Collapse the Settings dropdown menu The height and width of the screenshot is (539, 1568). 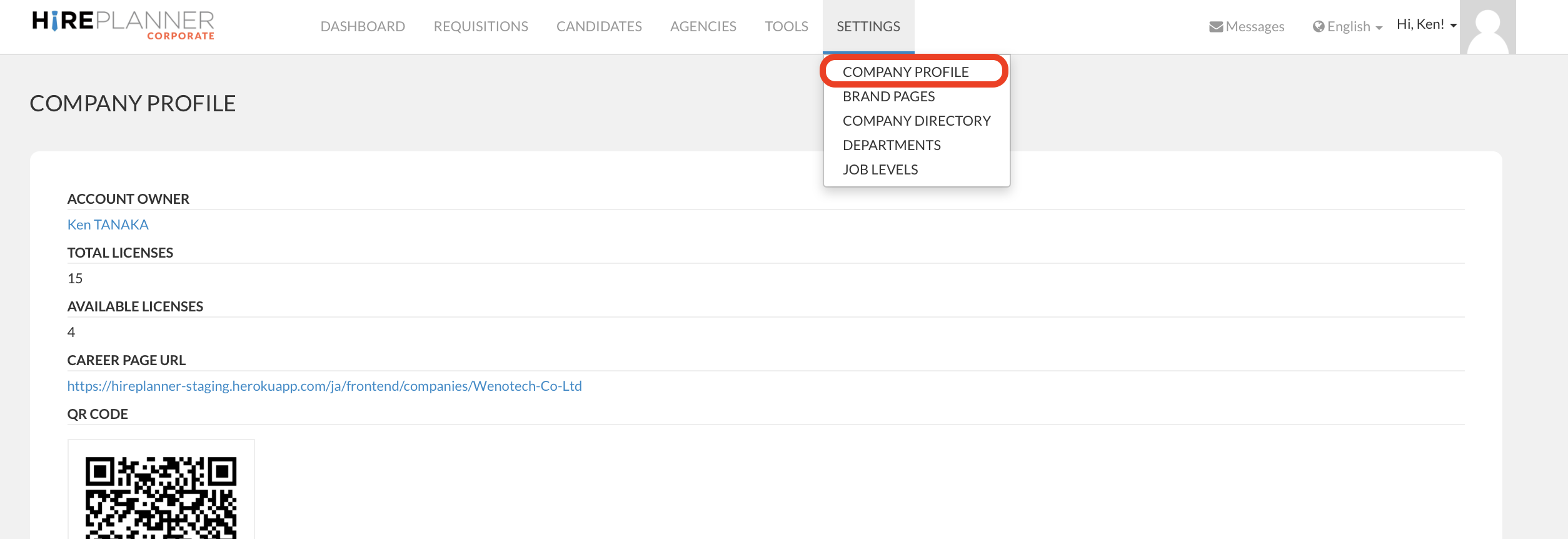(x=868, y=26)
